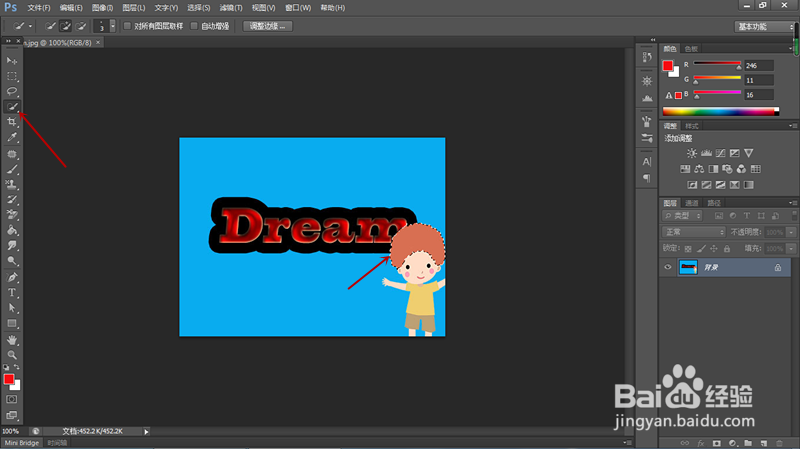Toggle lock image pixels brush icon

(x=701, y=248)
